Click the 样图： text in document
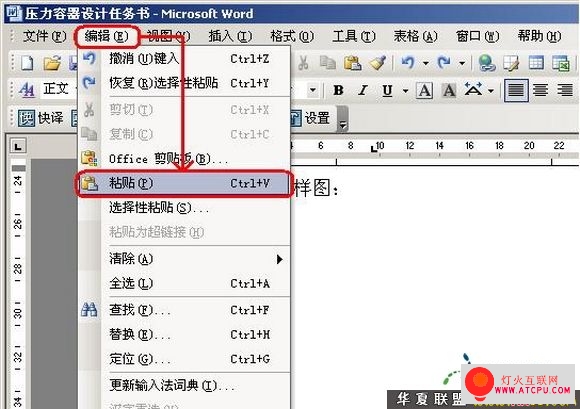 pos(316,188)
